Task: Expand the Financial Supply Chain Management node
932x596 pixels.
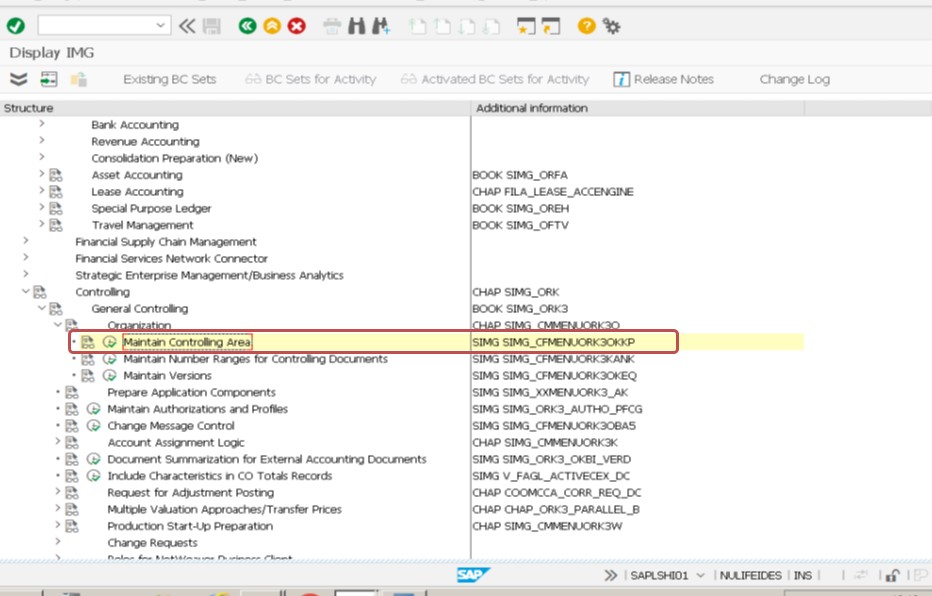Action: (x=26, y=241)
